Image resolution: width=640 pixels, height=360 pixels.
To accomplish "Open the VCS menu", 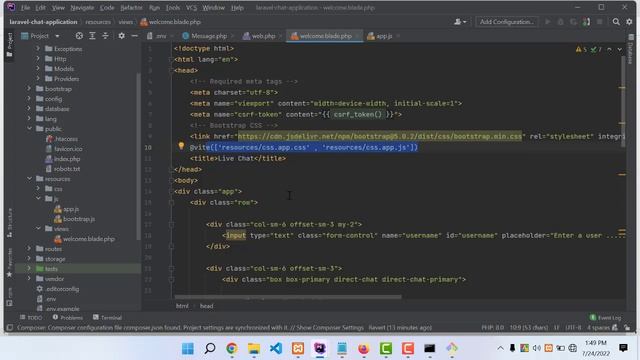I will coord(191,8).
